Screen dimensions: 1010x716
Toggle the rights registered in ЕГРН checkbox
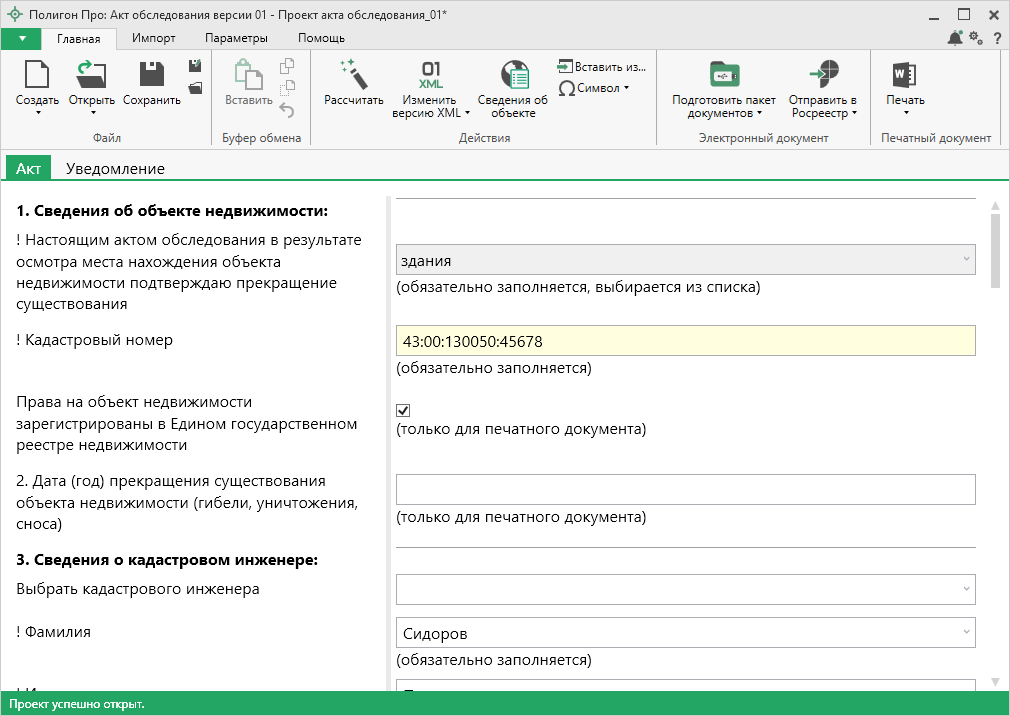(404, 410)
